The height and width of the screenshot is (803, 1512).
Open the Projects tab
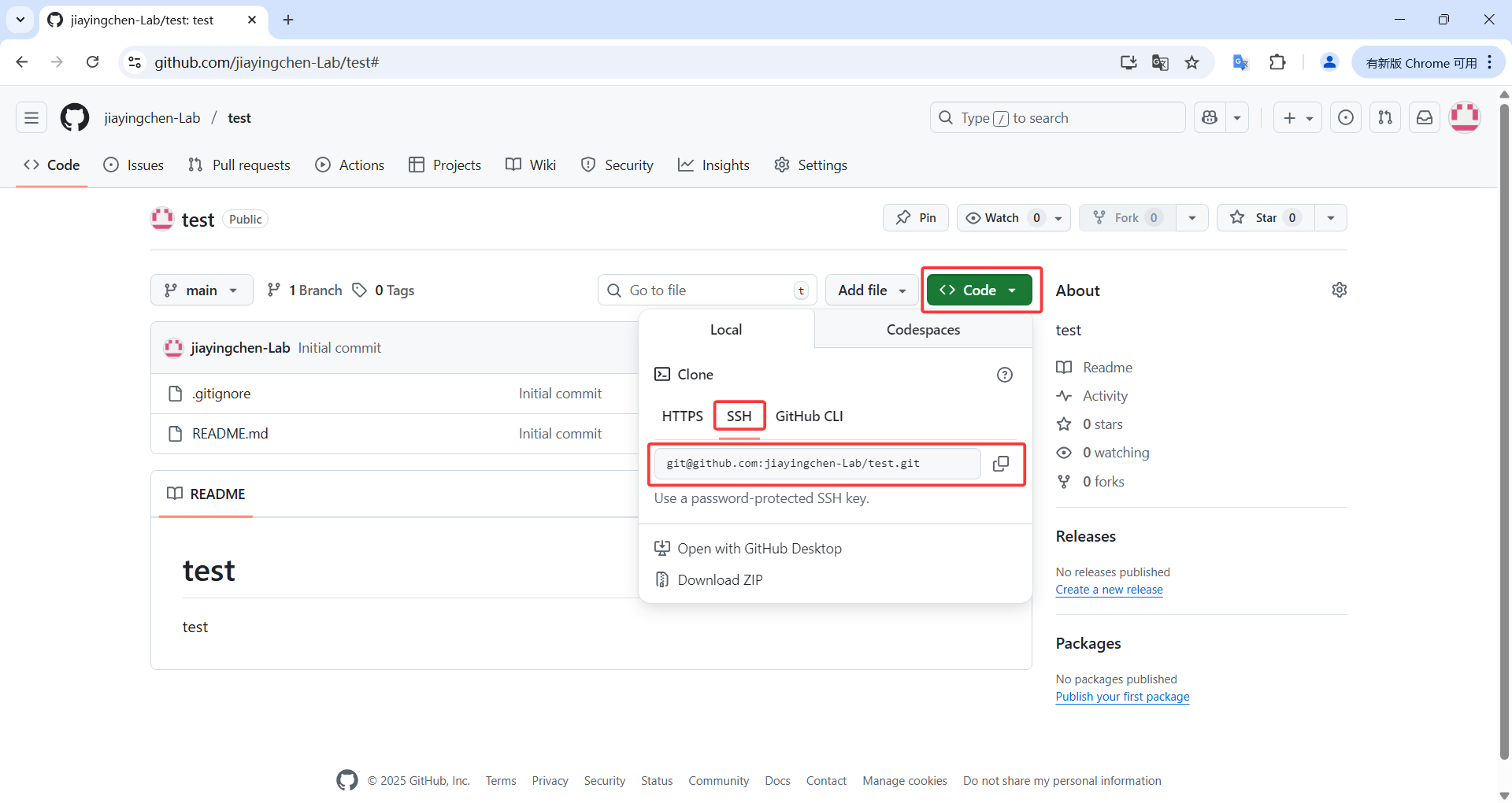point(445,165)
